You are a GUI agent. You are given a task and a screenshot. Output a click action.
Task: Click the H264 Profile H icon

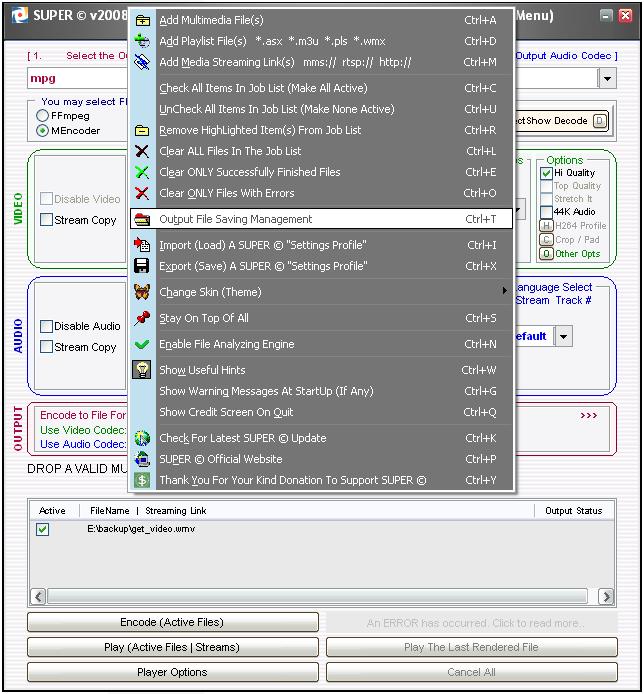(546, 226)
